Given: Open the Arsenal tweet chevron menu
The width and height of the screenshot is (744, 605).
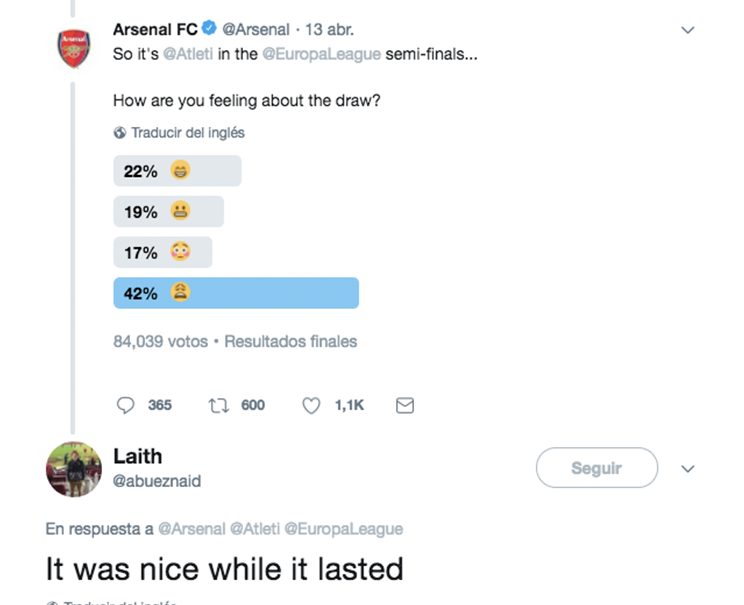Looking at the screenshot, I should point(687,30).
